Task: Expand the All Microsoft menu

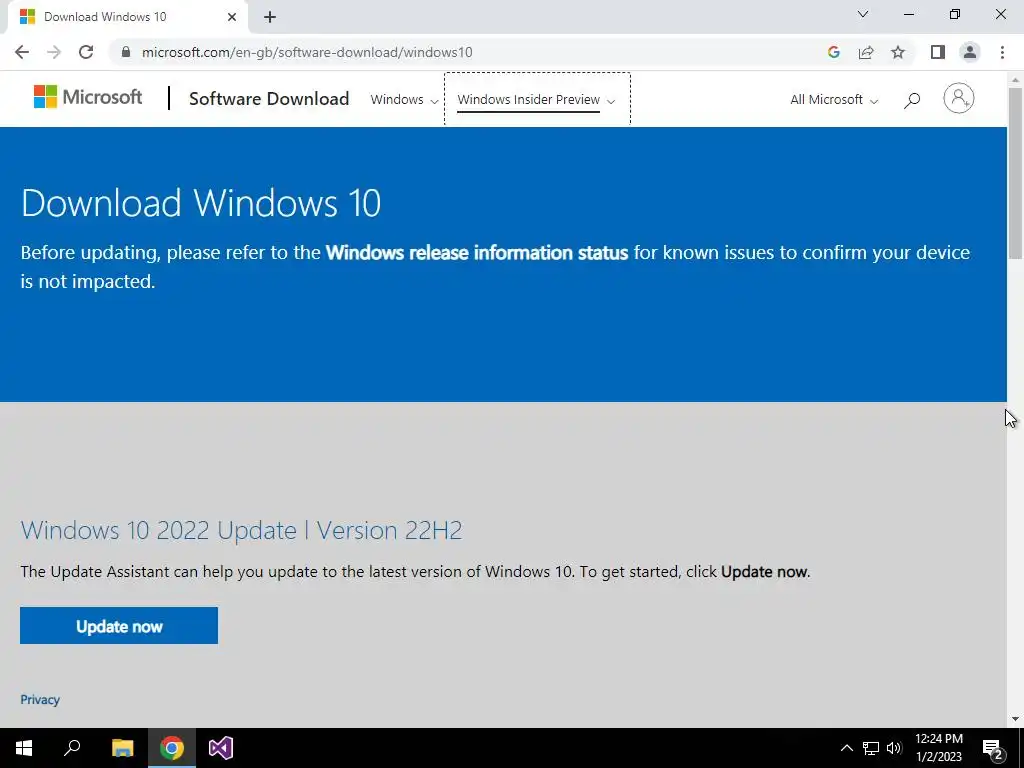Action: [834, 99]
